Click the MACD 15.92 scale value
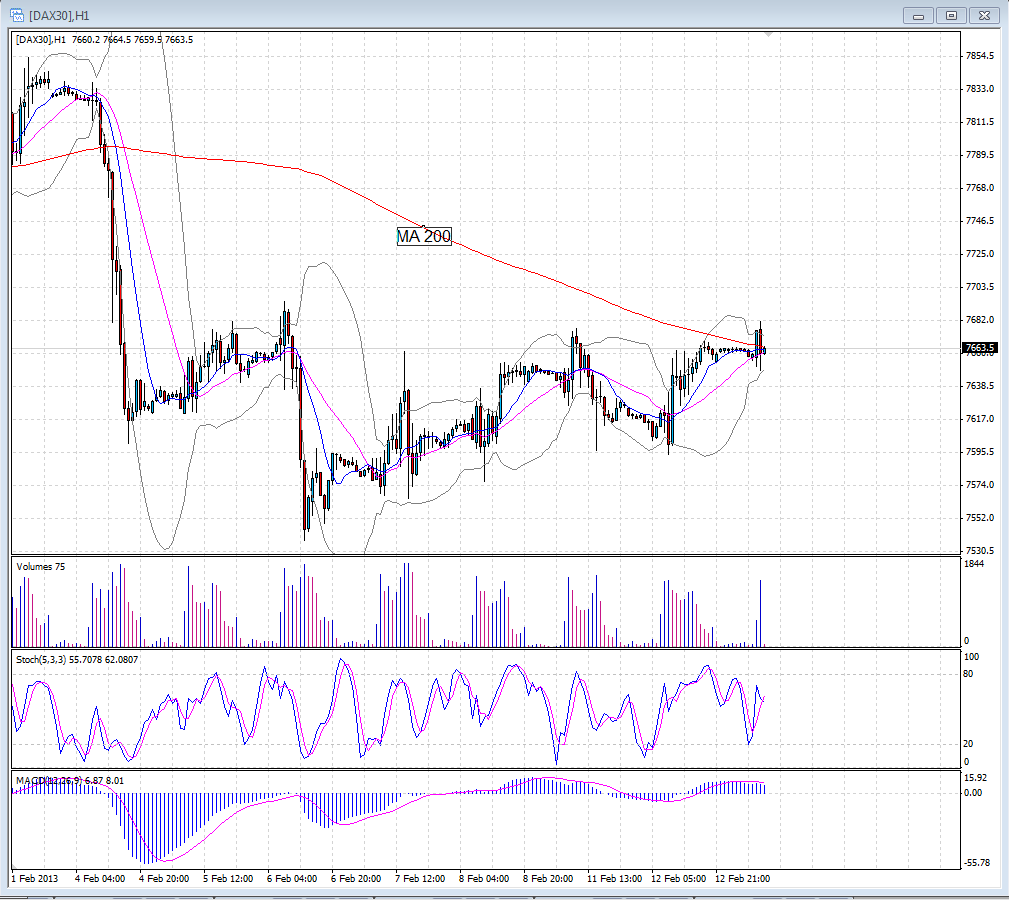 pyautogui.click(x=974, y=778)
